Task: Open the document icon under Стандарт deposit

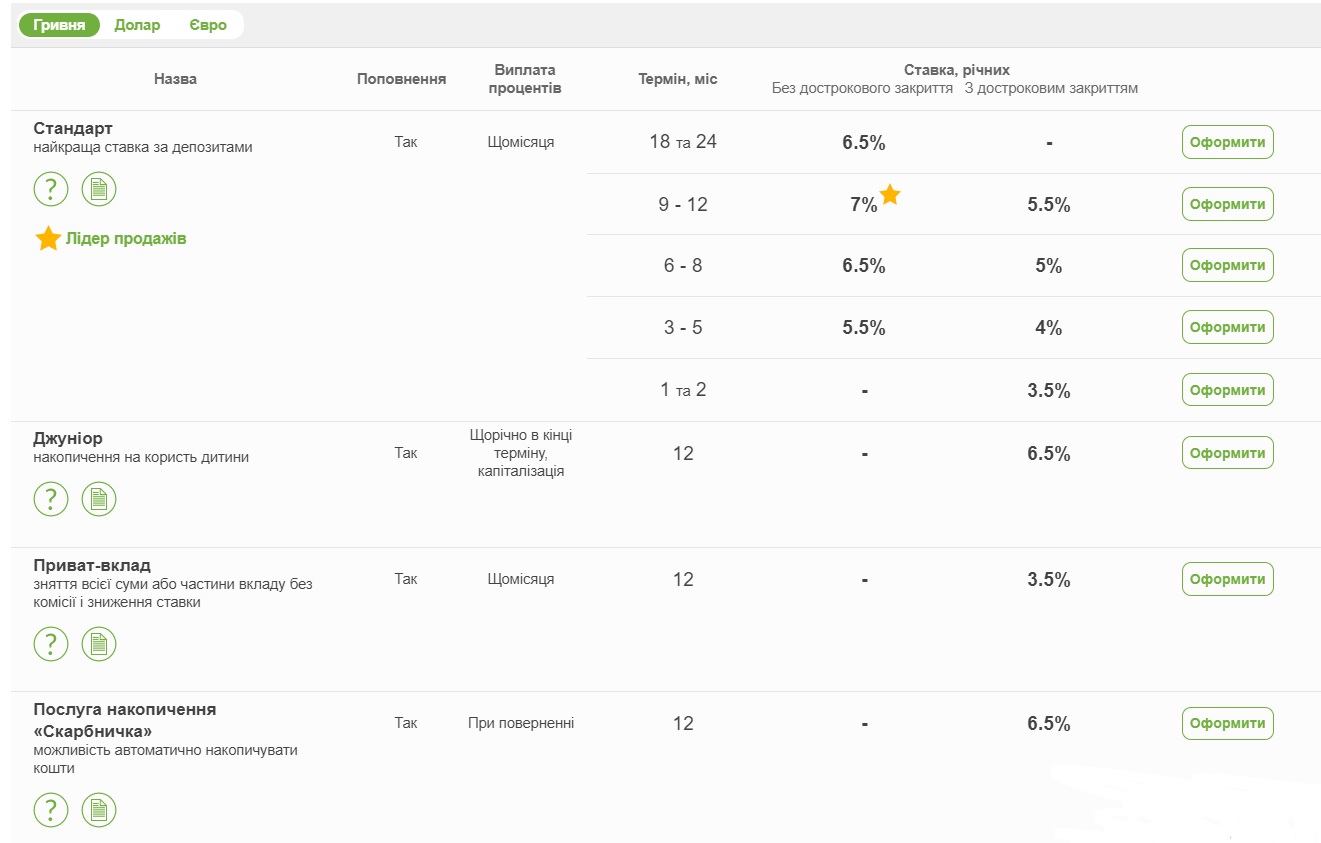Action: (99, 189)
